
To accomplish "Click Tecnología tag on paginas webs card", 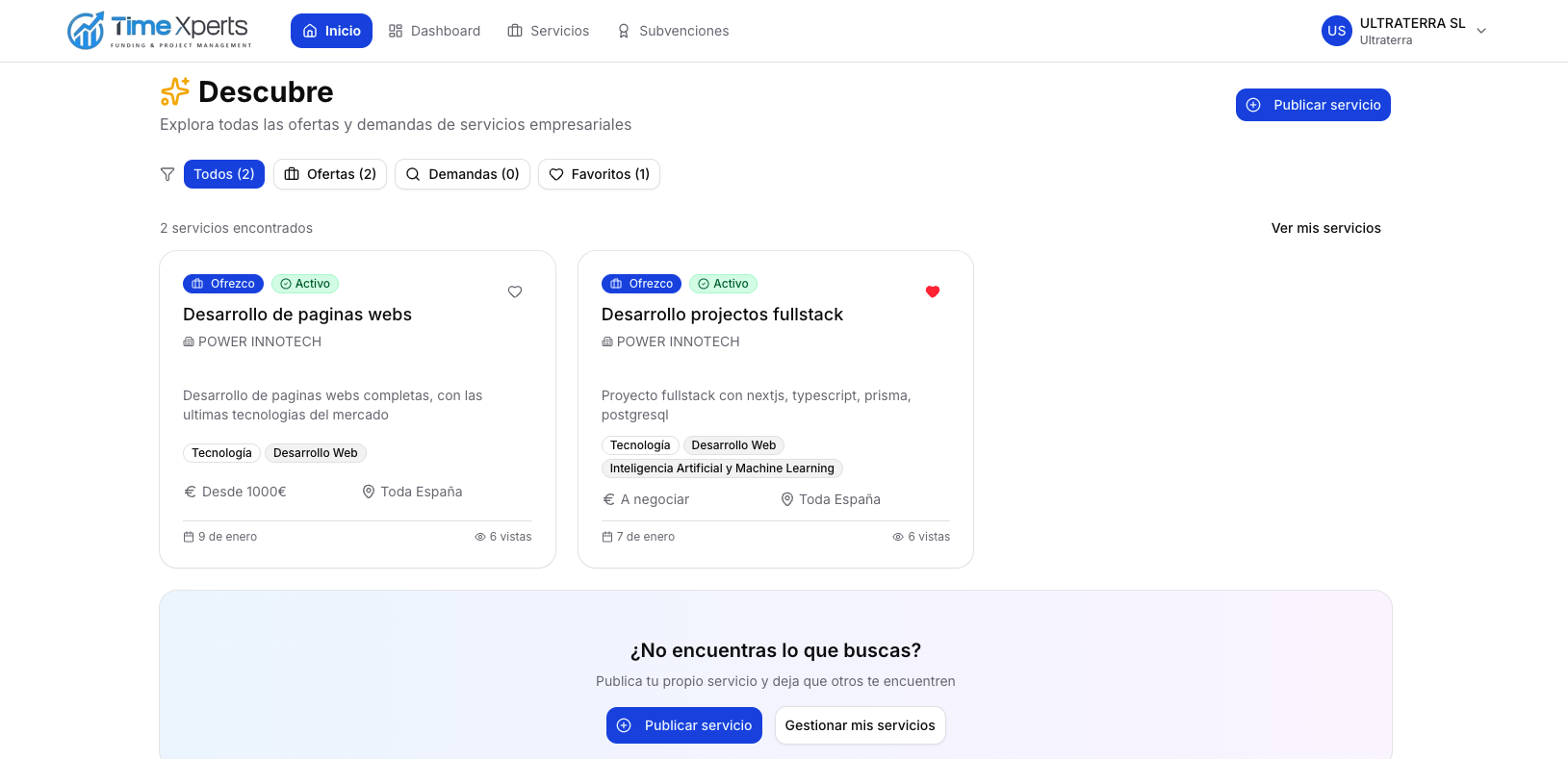I will (x=221, y=453).
